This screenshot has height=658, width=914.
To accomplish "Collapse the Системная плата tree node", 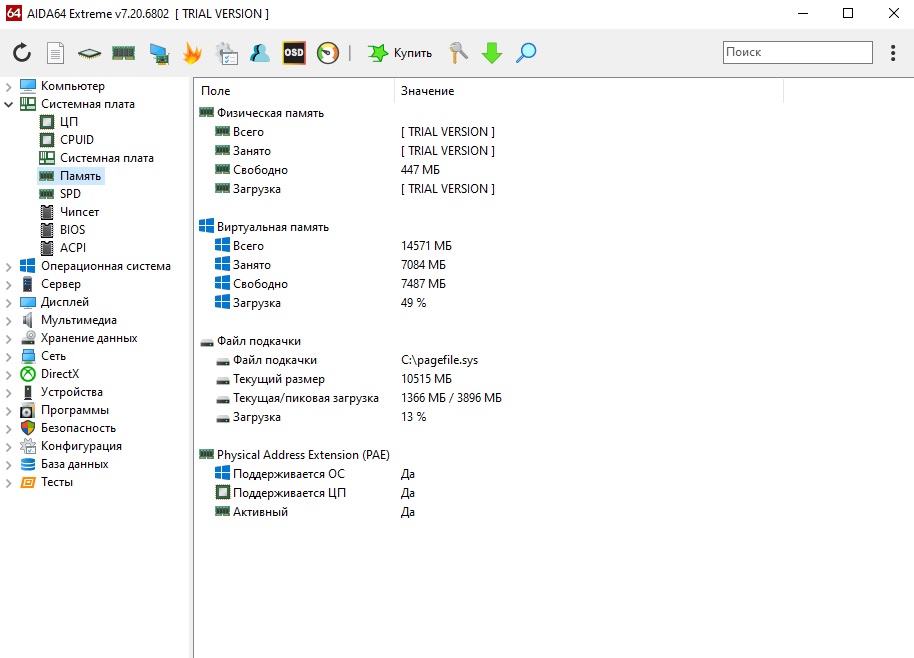I will coord(8,105).
